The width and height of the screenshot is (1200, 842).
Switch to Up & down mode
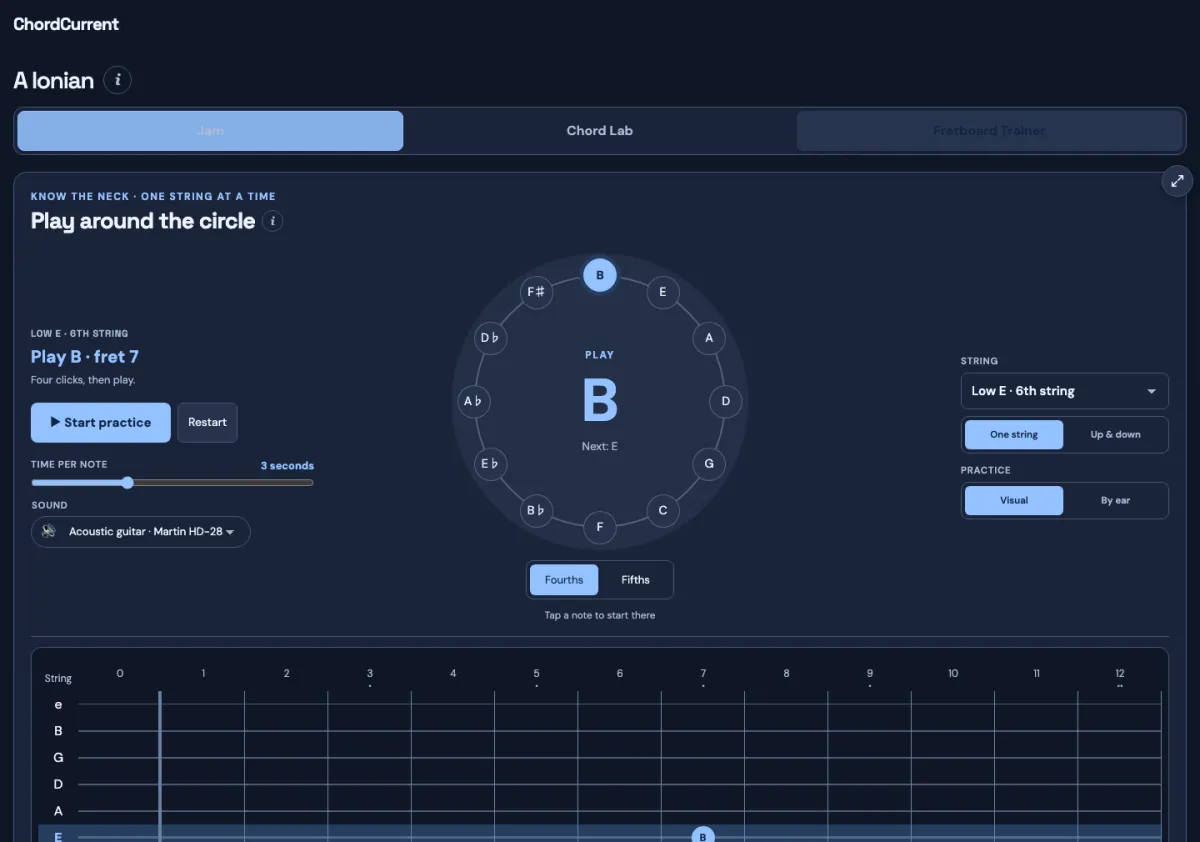(x=1115, y=435)
